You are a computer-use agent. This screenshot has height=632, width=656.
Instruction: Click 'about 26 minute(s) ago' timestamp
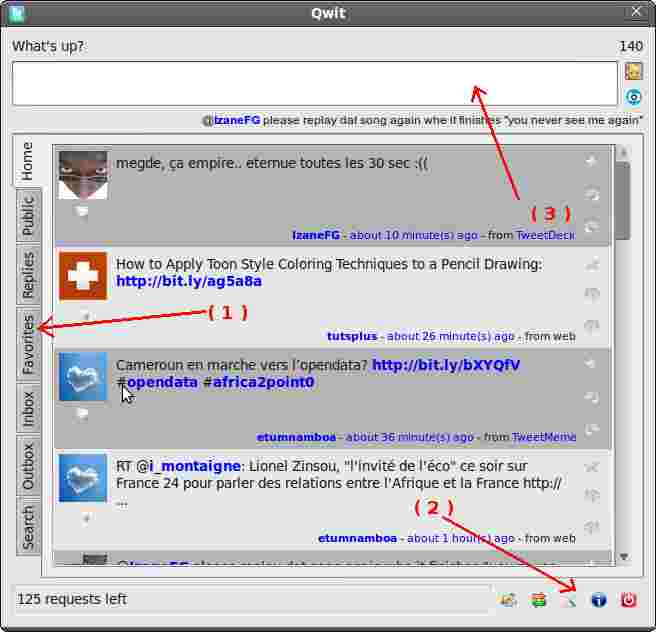pyautogui.click(x=450, y=336)
